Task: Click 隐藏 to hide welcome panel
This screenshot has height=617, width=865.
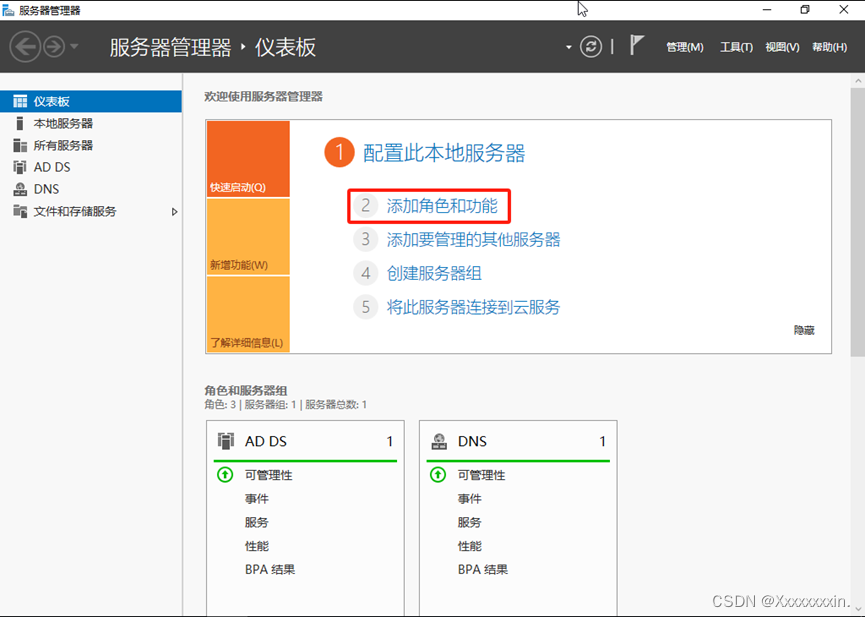Action: point(804,330)
